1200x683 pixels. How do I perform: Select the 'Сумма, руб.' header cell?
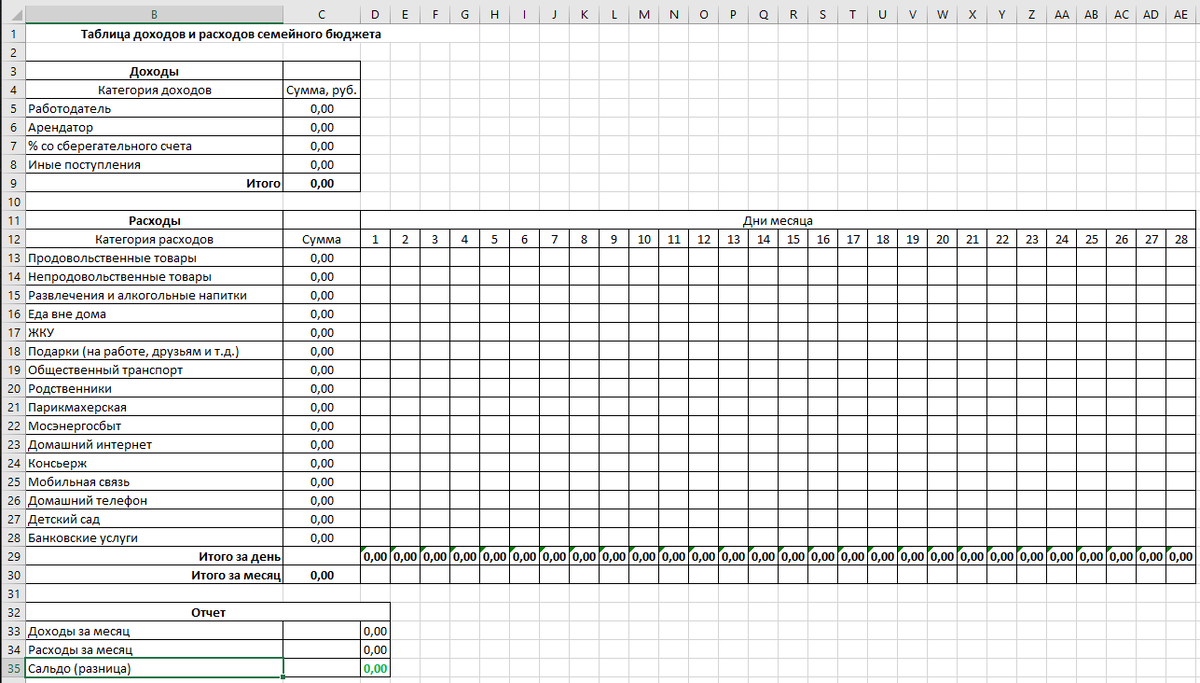coord(322,90)
